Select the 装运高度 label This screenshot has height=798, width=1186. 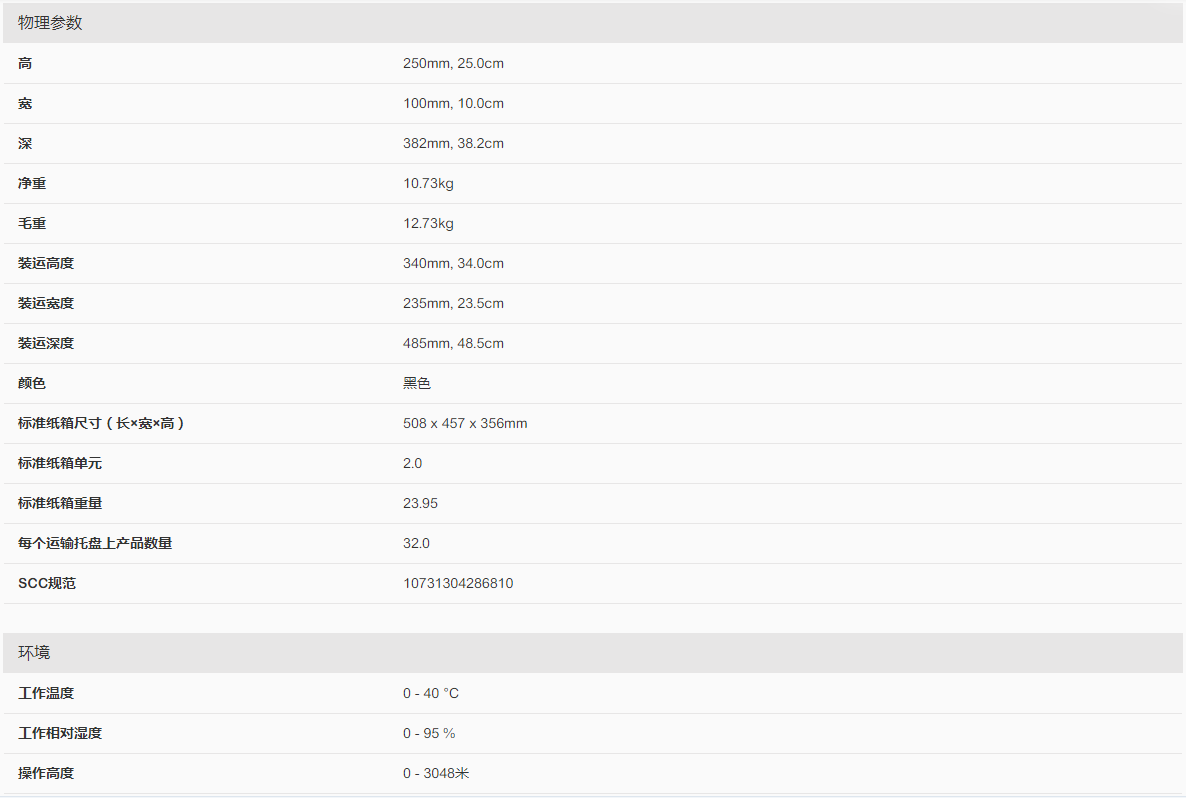(46, 264)
